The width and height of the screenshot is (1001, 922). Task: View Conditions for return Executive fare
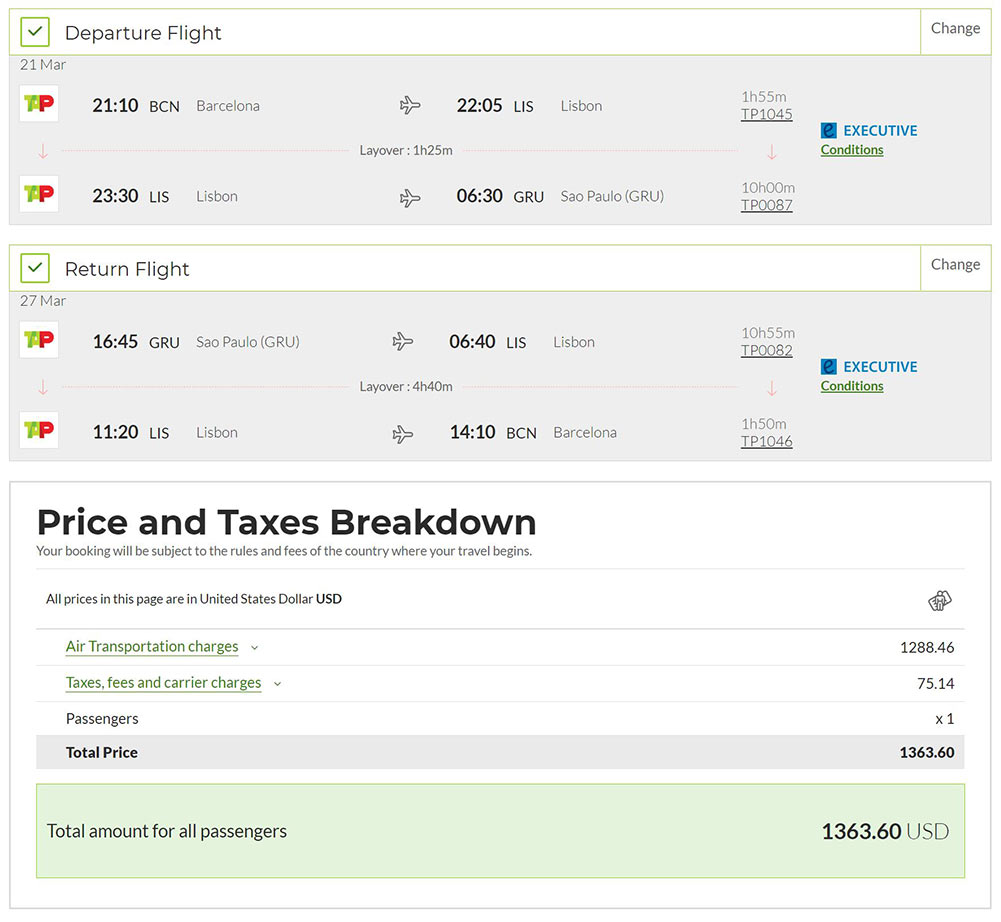click(x=852, y=386)
